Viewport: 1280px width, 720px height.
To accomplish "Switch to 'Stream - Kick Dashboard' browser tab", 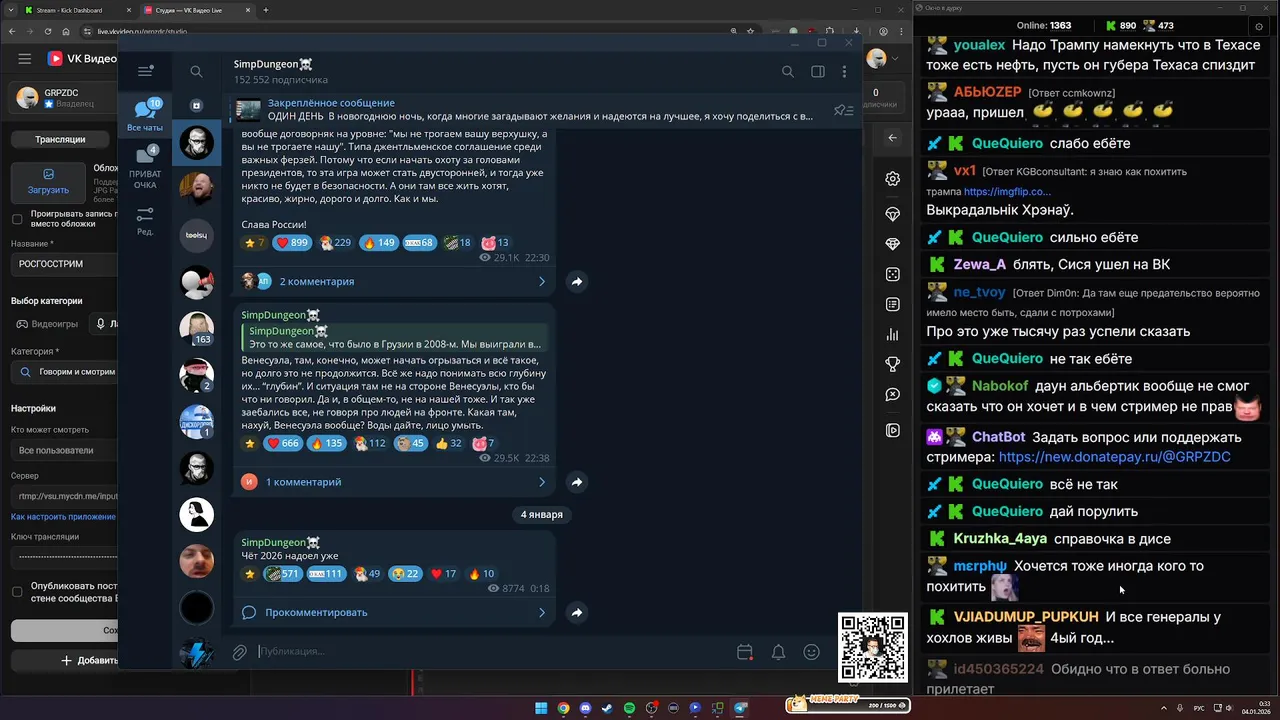I will (77, 10).
